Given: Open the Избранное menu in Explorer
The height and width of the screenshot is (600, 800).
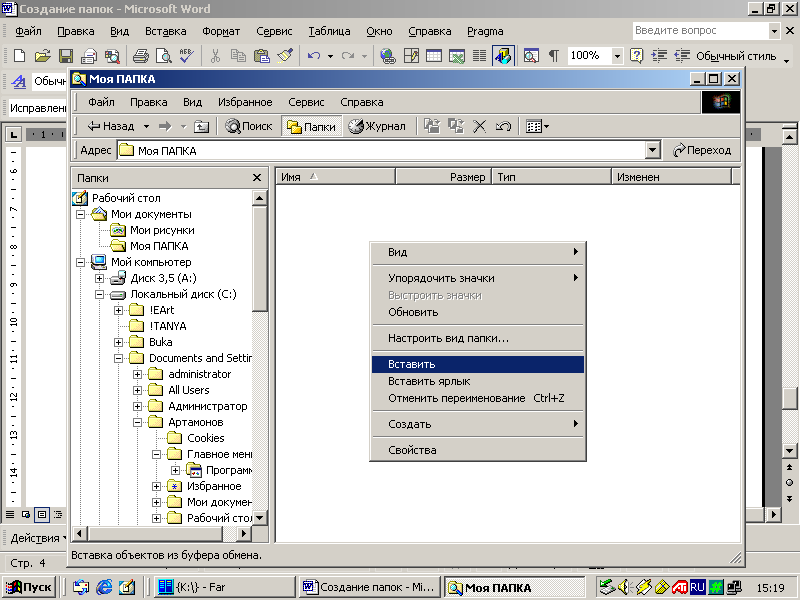Looking at the screenshot, I should 245,102.
